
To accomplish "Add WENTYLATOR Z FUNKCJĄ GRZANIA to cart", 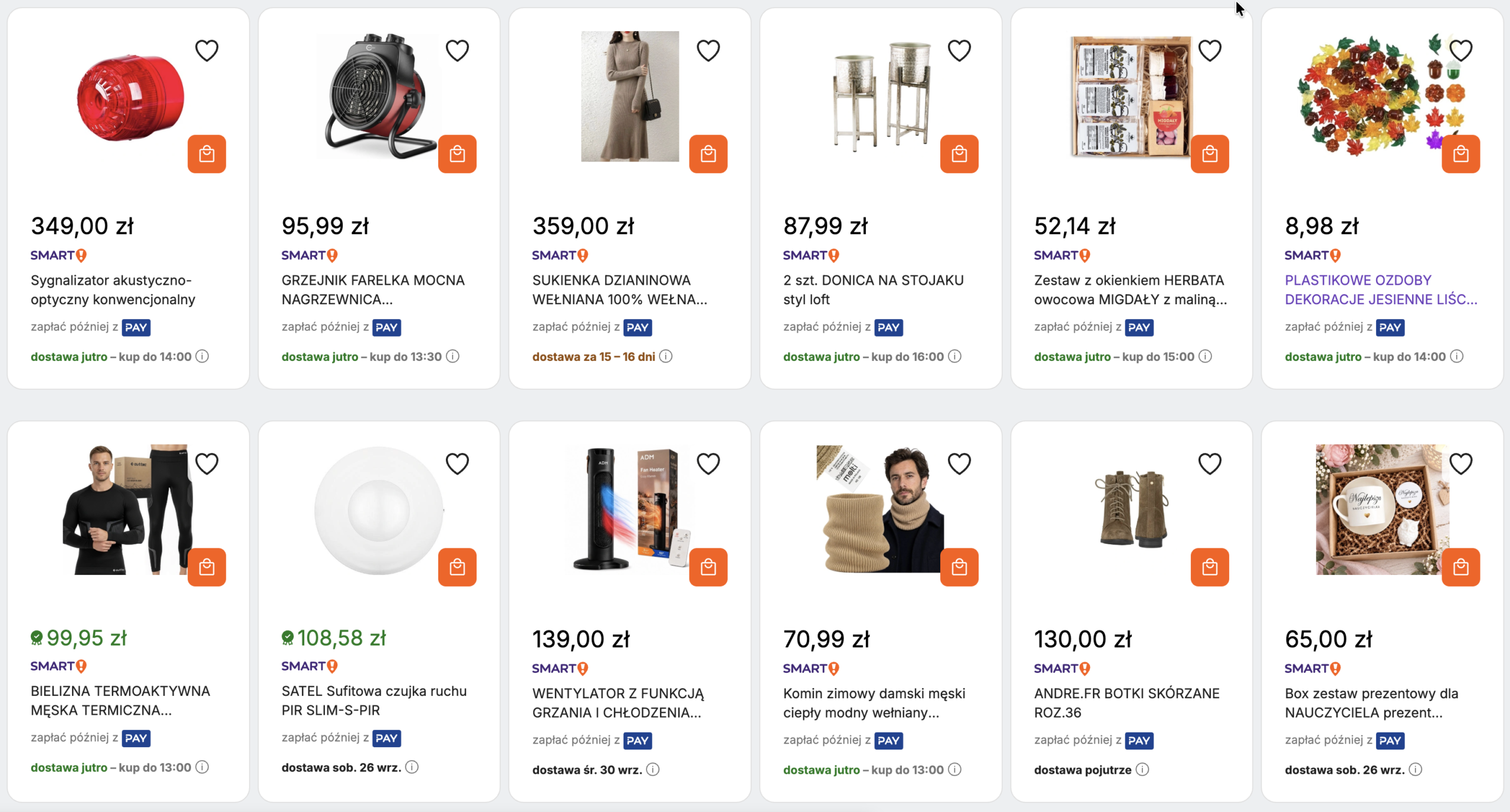I will (708, 567).
